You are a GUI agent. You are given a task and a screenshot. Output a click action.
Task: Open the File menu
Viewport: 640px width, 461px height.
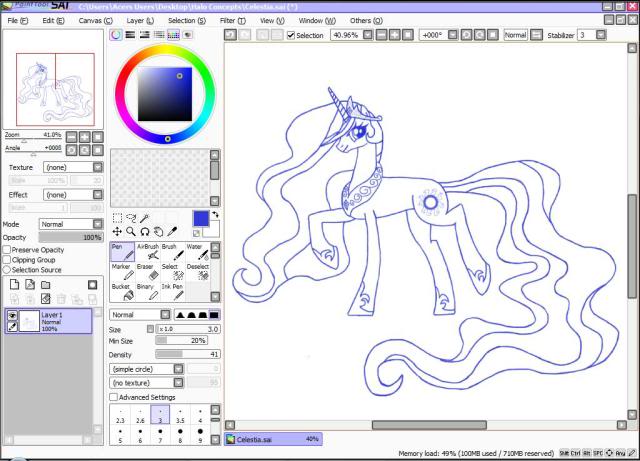click(18, 20)
